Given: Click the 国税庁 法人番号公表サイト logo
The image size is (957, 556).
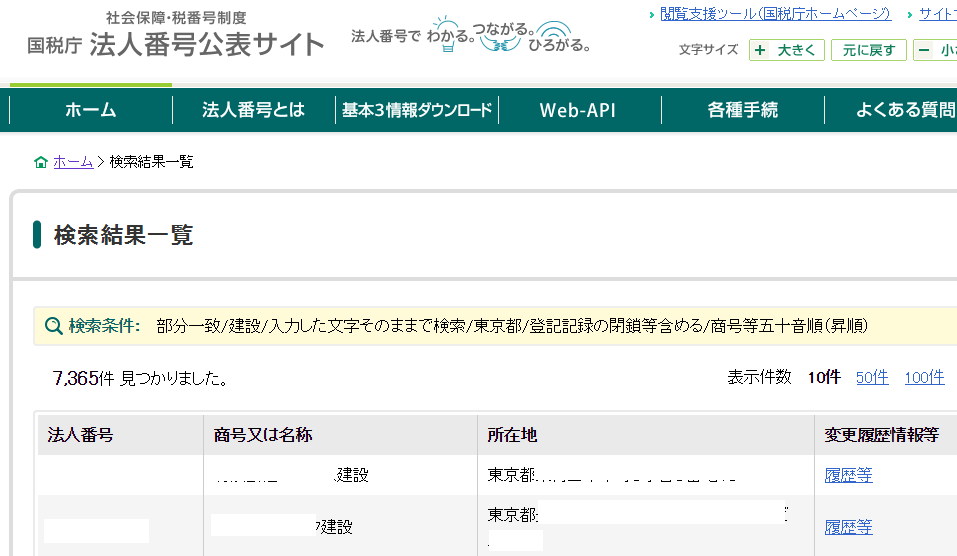Looking at the screenshot, I should click(x=176, y=35).
